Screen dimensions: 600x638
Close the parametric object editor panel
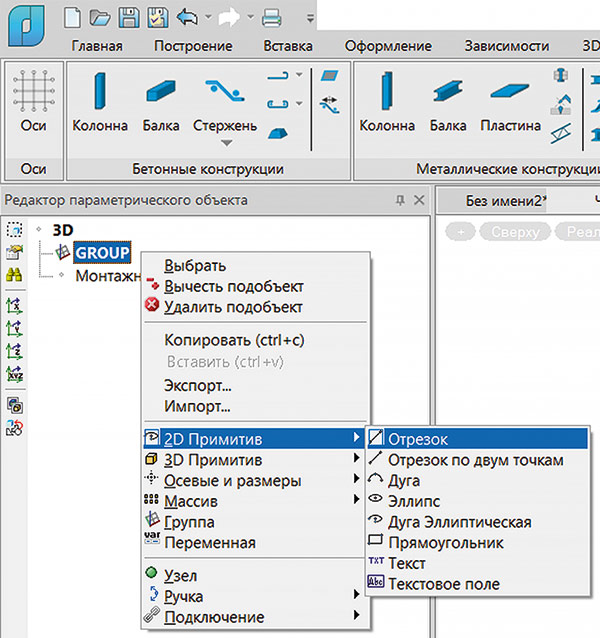[419, 200]
